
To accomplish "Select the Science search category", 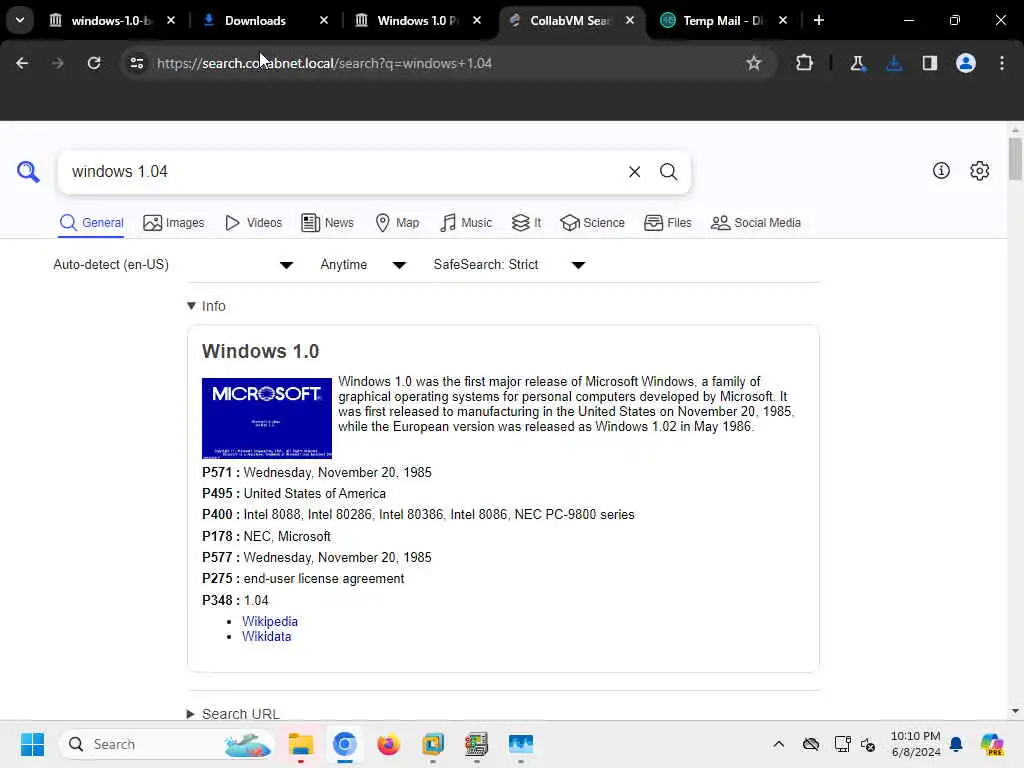I will tap(592, 223).
